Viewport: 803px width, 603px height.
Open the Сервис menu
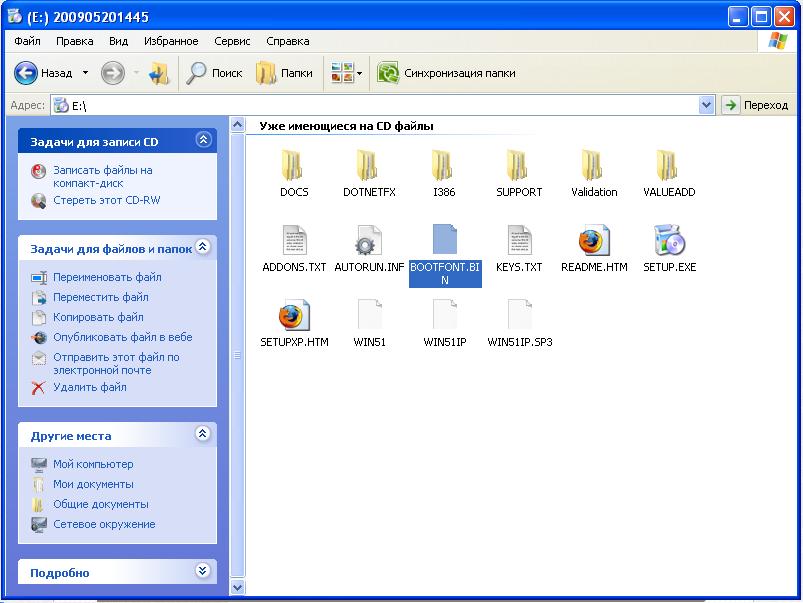pyautogui.click(x=232, y=41)
